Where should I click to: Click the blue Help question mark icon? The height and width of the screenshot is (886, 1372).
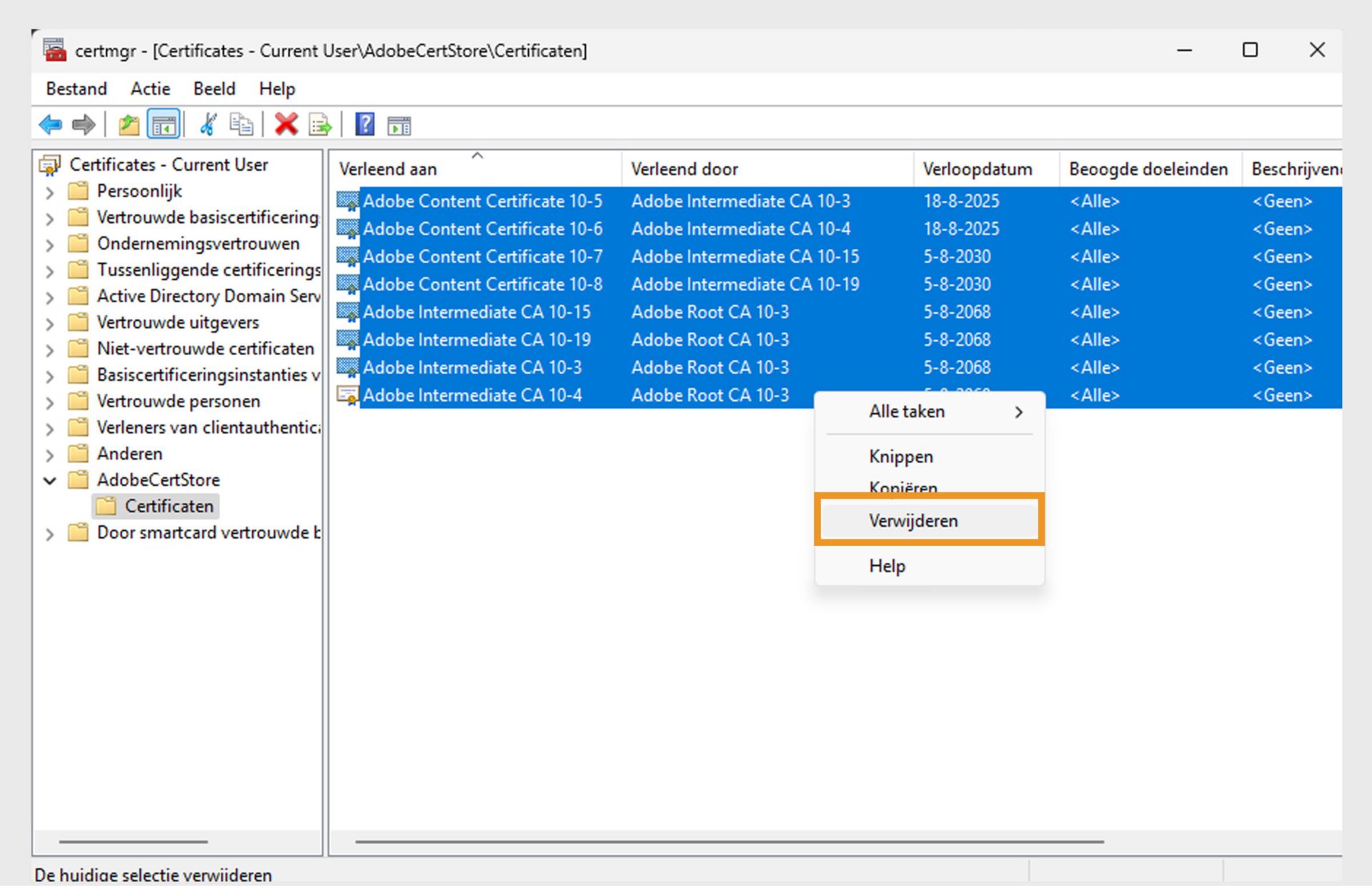[364, 125]
